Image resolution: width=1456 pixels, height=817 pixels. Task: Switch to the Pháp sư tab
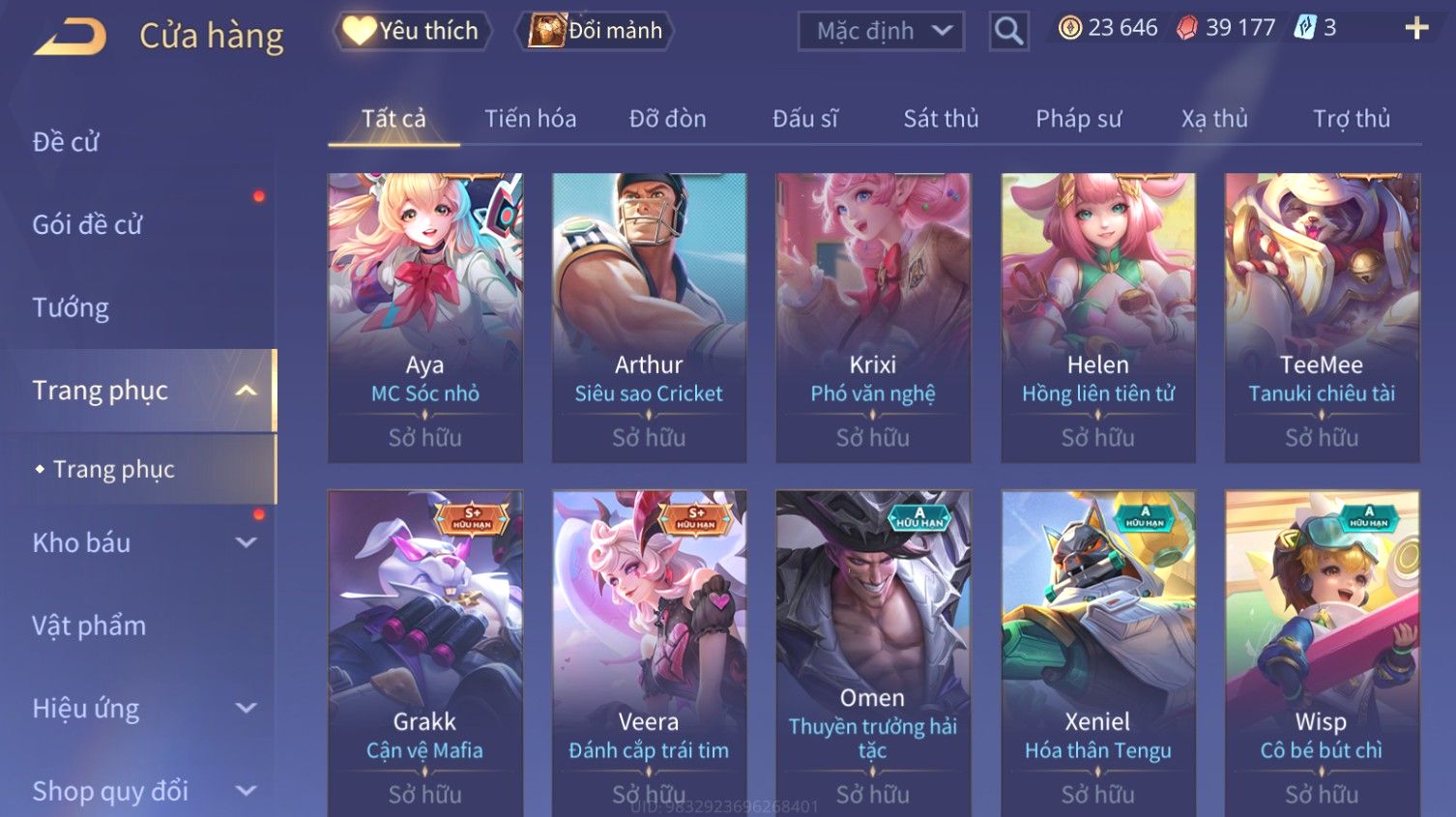coord(1078,119)
